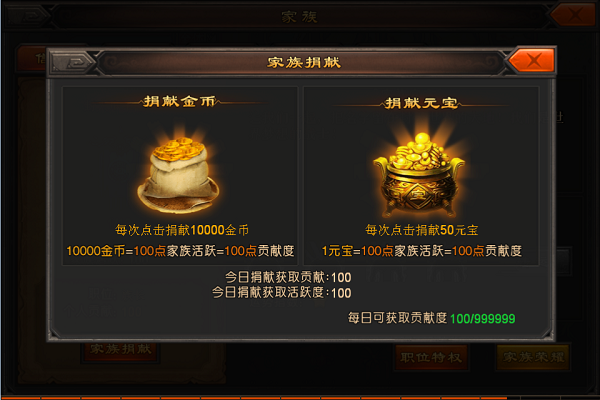Close the background 家族 window

[x=574, y=15]
